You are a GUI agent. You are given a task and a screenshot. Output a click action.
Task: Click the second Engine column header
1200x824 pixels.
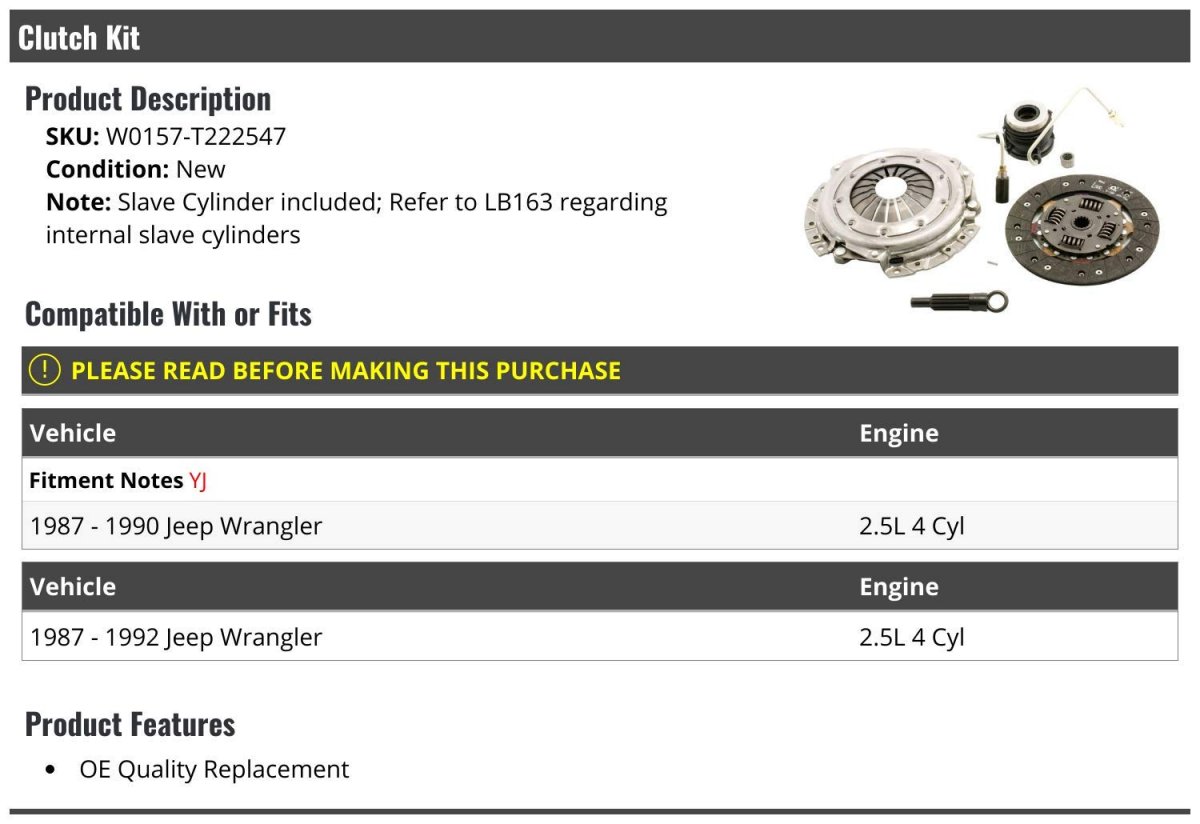click(899, 586)
